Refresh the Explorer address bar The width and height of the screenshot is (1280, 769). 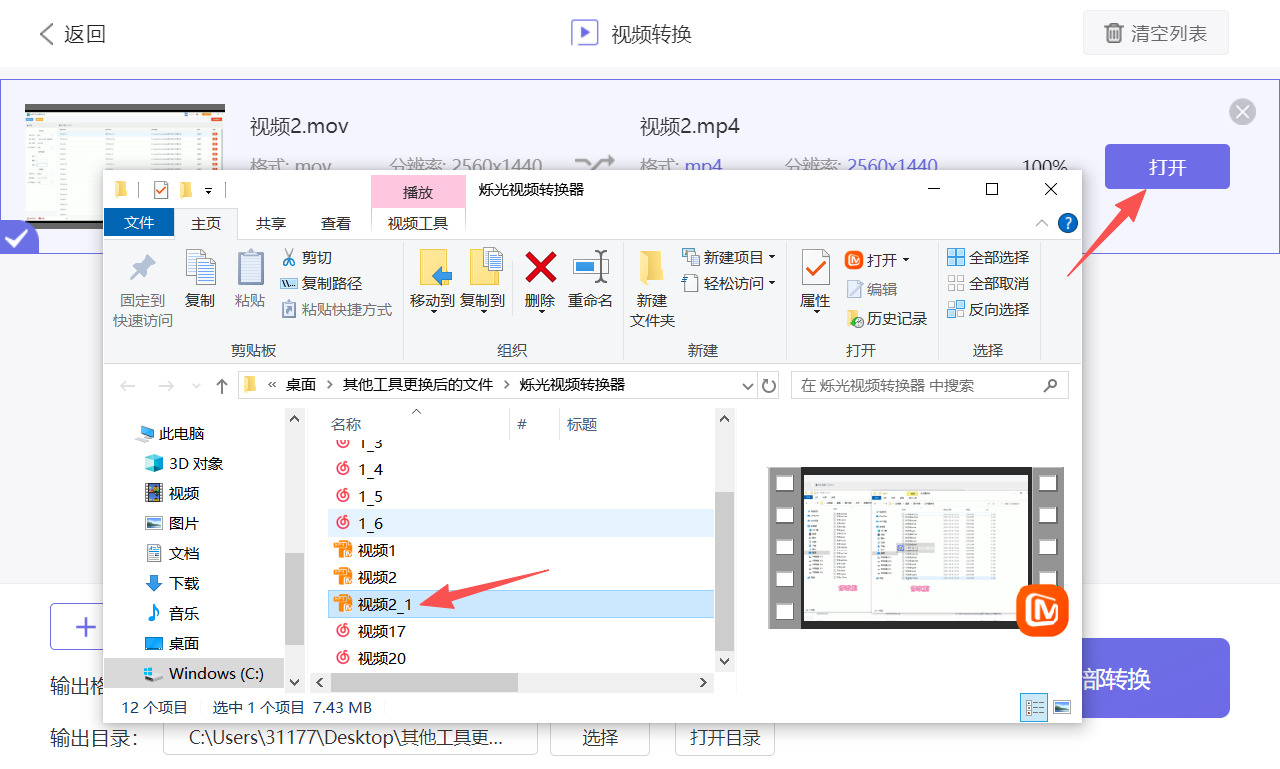coord(769,385)
